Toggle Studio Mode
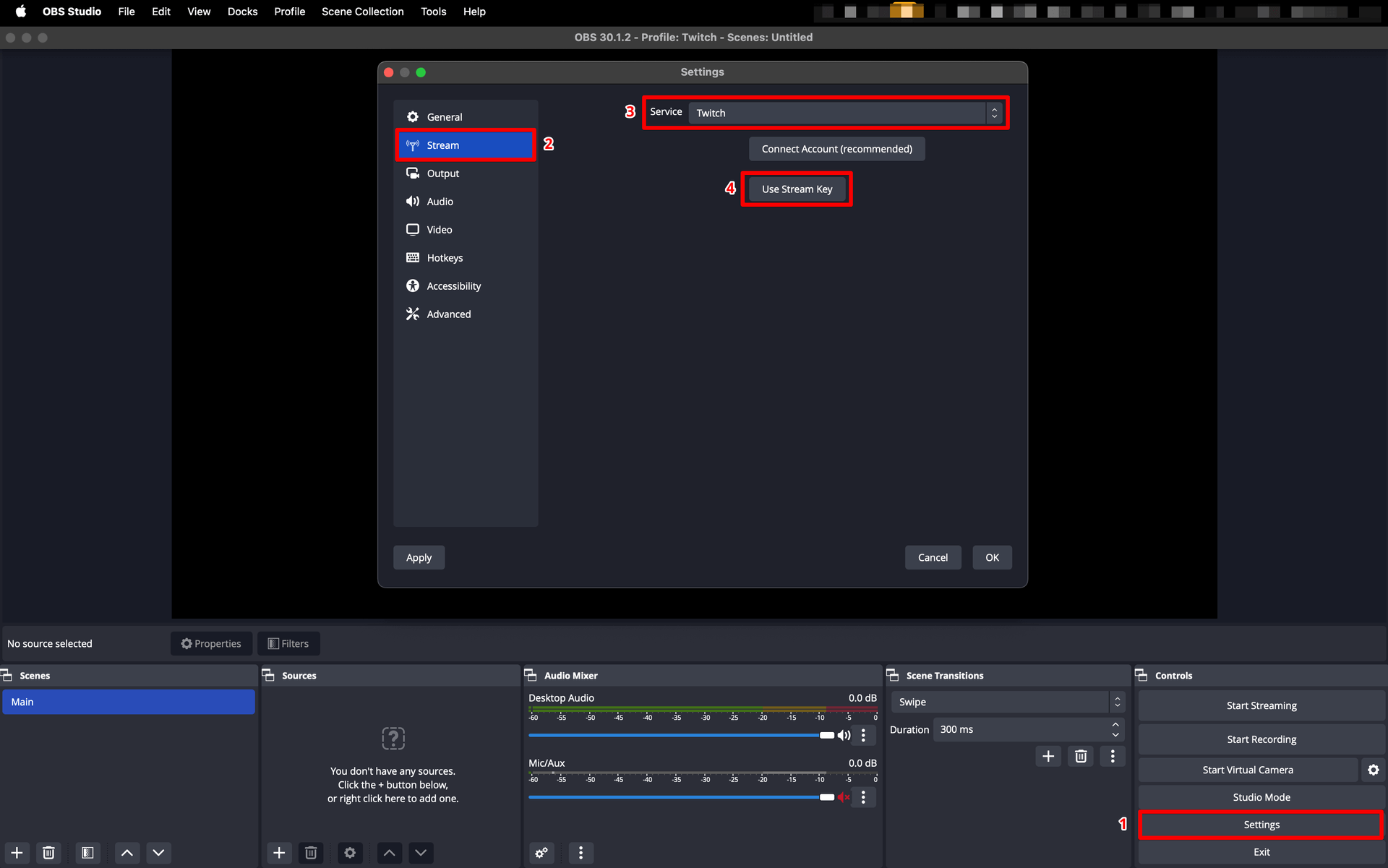The height and width of the screenshot is (868, 1388). tap(1261, 797)
